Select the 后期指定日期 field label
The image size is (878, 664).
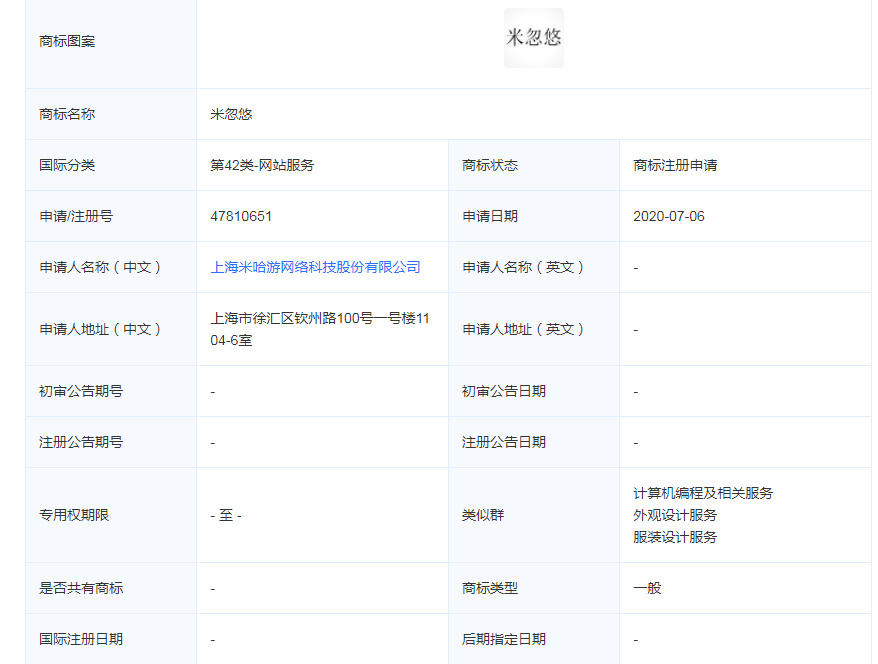[x=504, y=639]
